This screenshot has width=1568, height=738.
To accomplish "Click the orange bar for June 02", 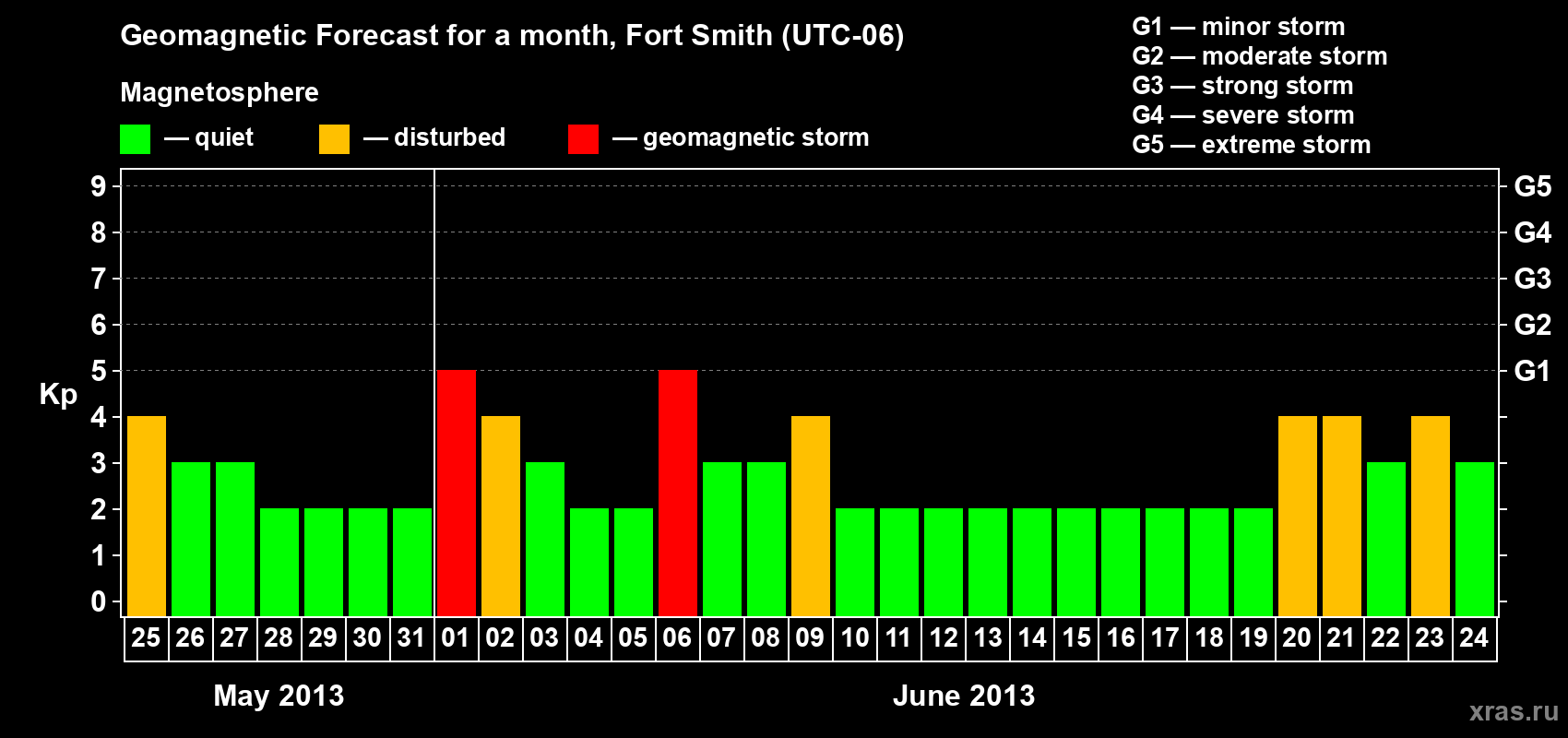I will pyautogui.click(x=501, y=516).
